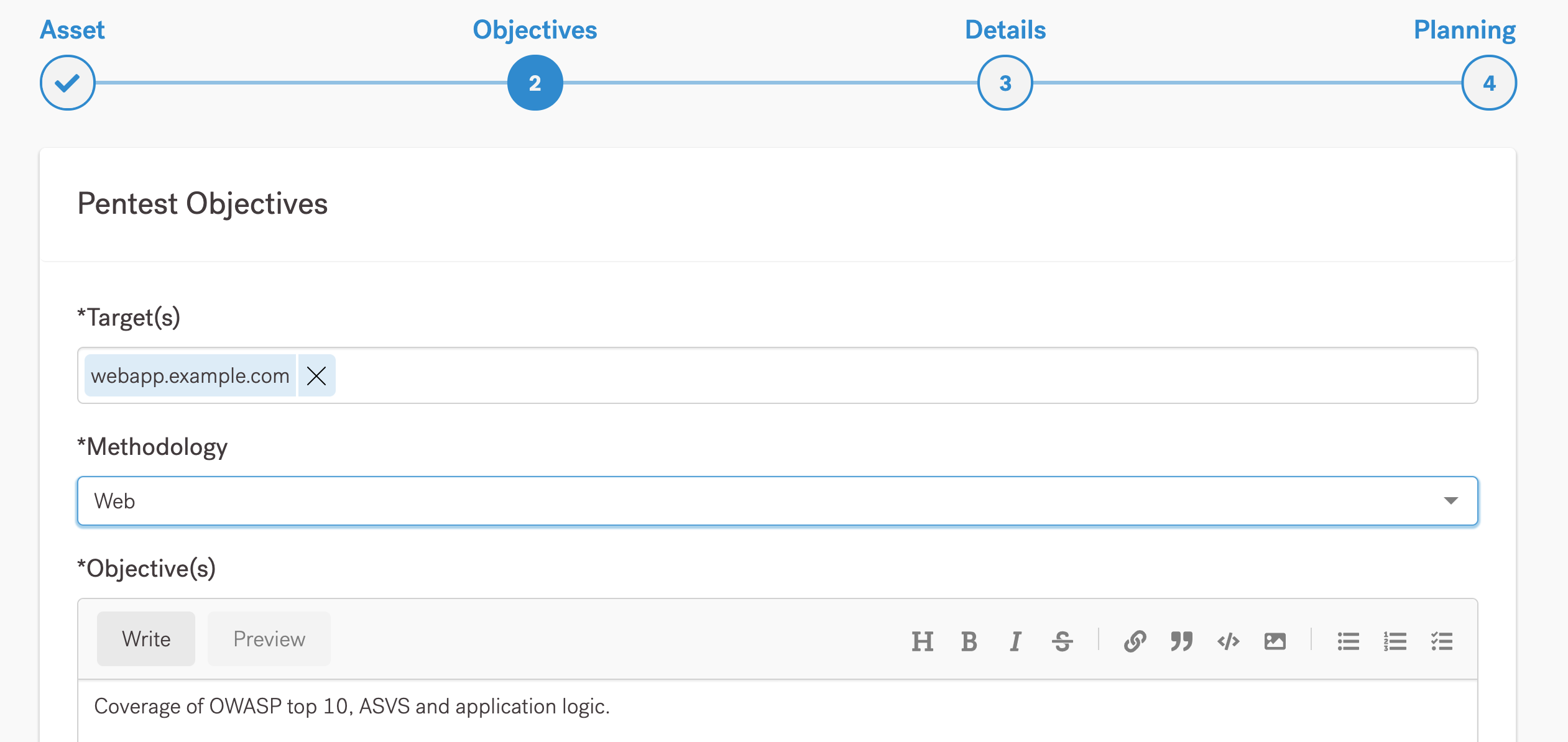Remove the webapp.example.com target tag

point(316,375)
